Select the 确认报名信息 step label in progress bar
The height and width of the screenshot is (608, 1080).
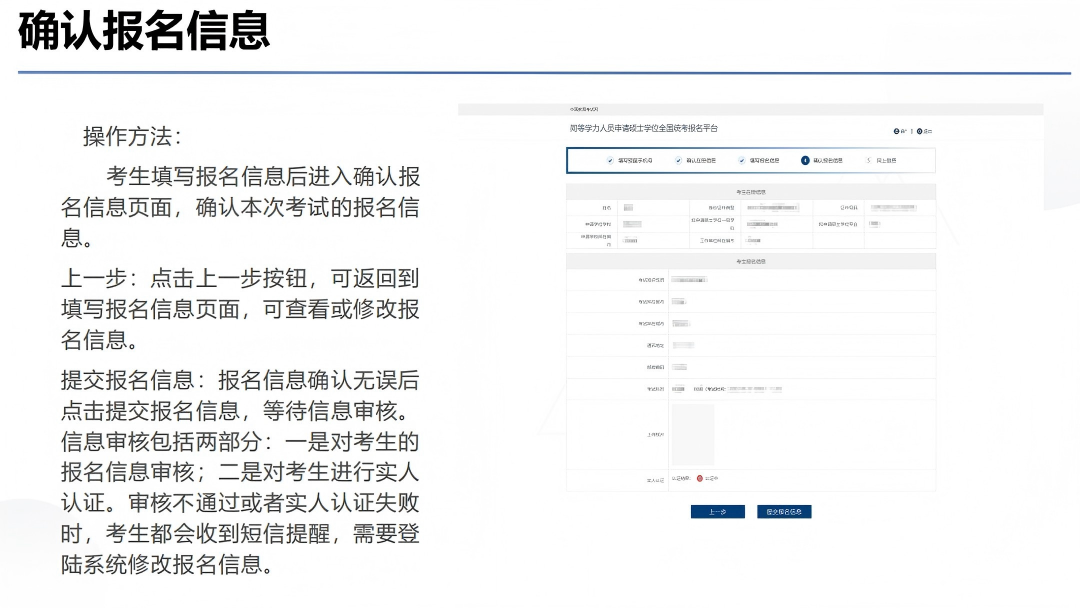coord(828,160)
